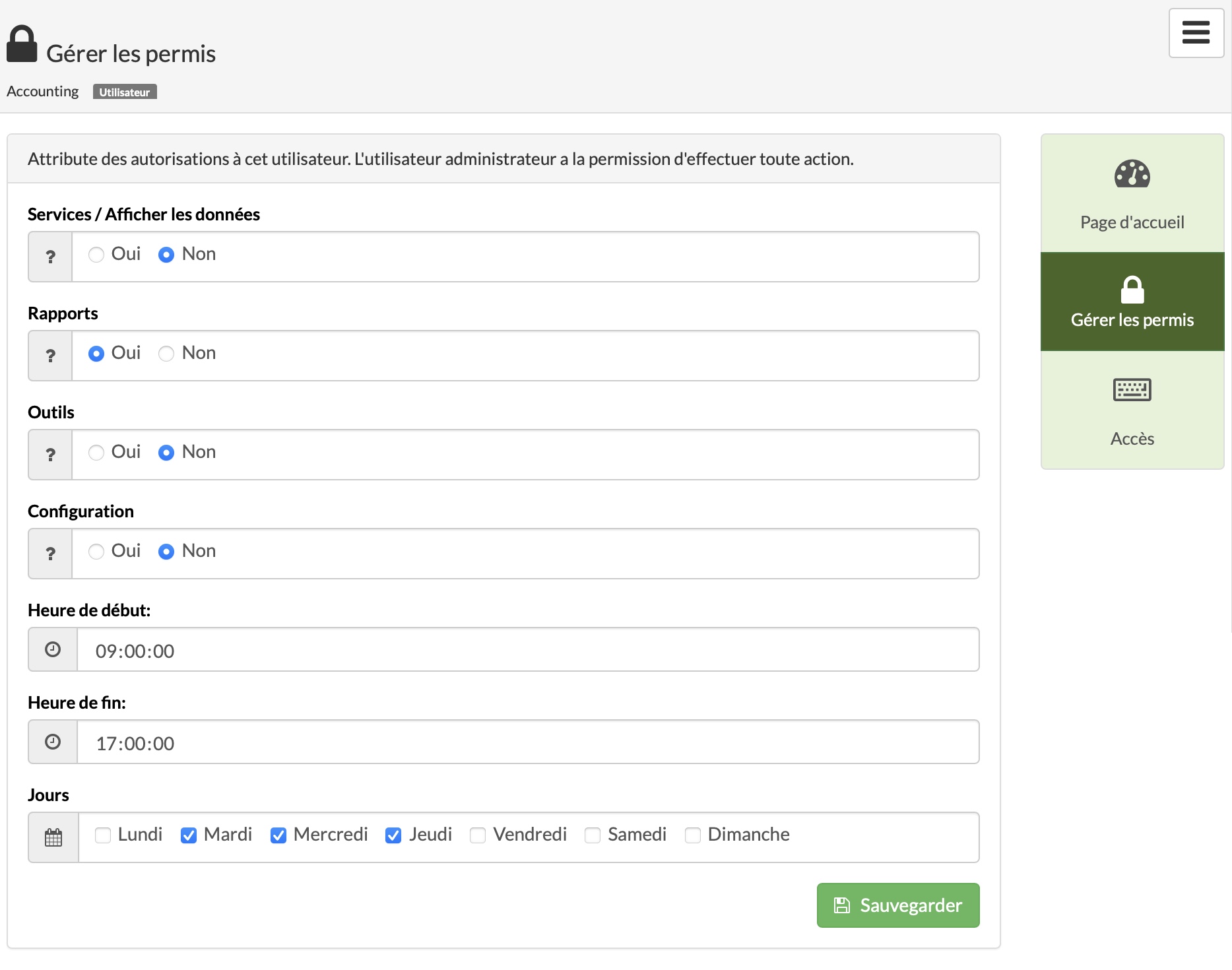Select Non for Rapports

166,354
